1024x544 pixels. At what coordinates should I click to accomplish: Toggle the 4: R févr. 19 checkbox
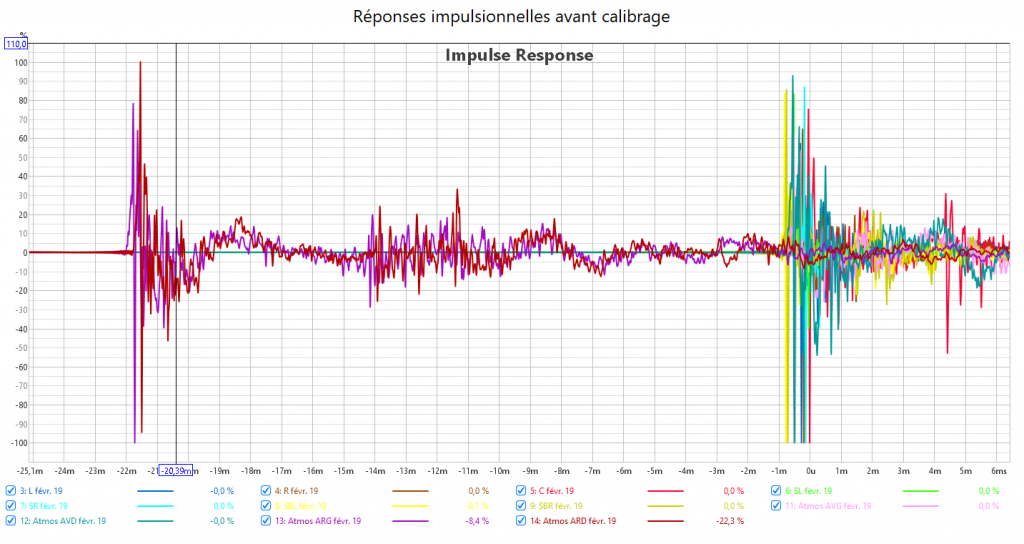pos(266,491)
